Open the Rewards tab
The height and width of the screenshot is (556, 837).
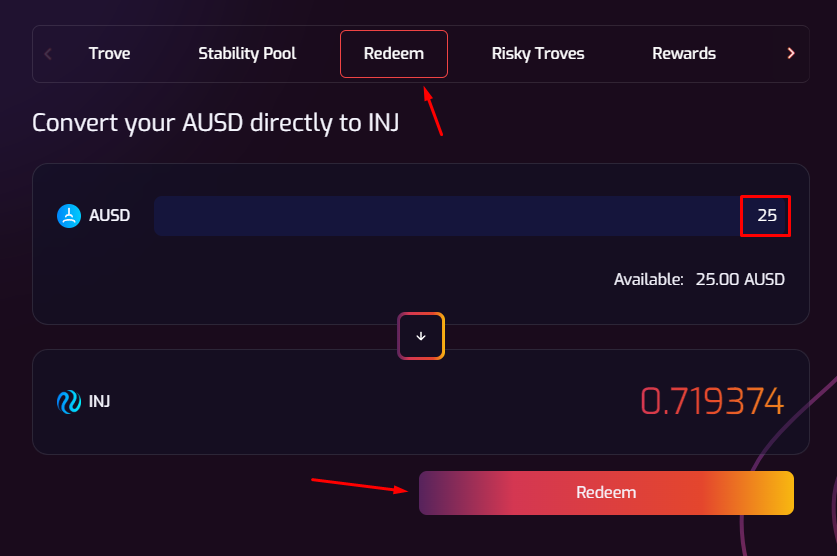click(684, 54)
